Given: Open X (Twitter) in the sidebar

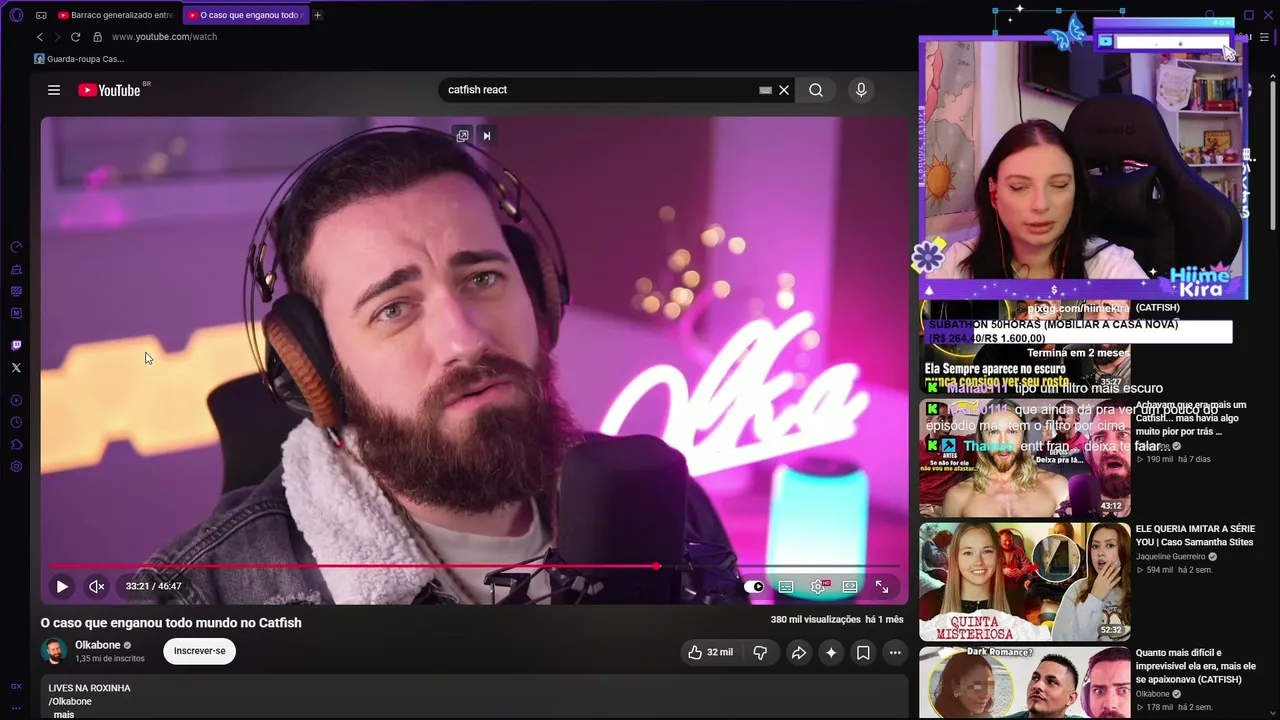Looking at the screenshot, I should click(x=16, y=368).
